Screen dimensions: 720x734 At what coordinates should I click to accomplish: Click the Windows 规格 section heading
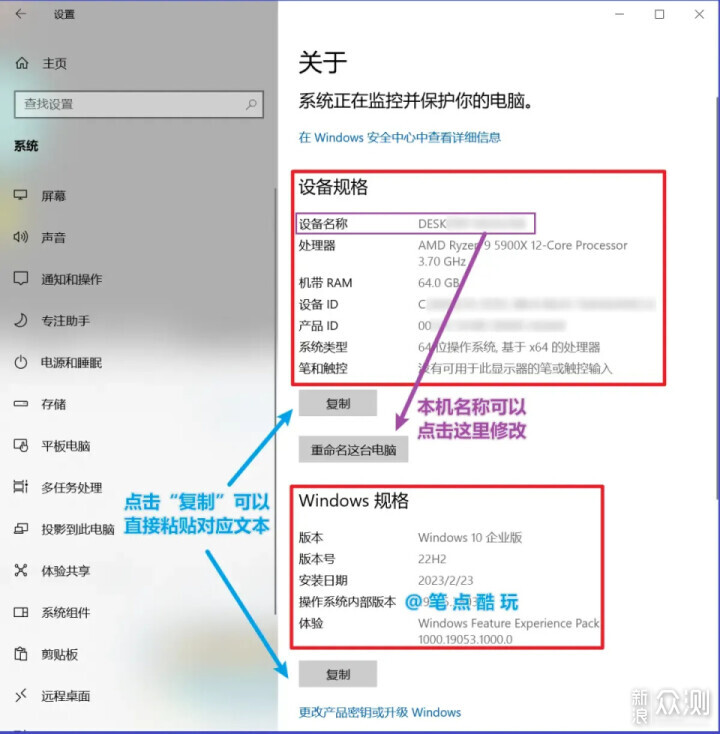(x=353, y=501)
